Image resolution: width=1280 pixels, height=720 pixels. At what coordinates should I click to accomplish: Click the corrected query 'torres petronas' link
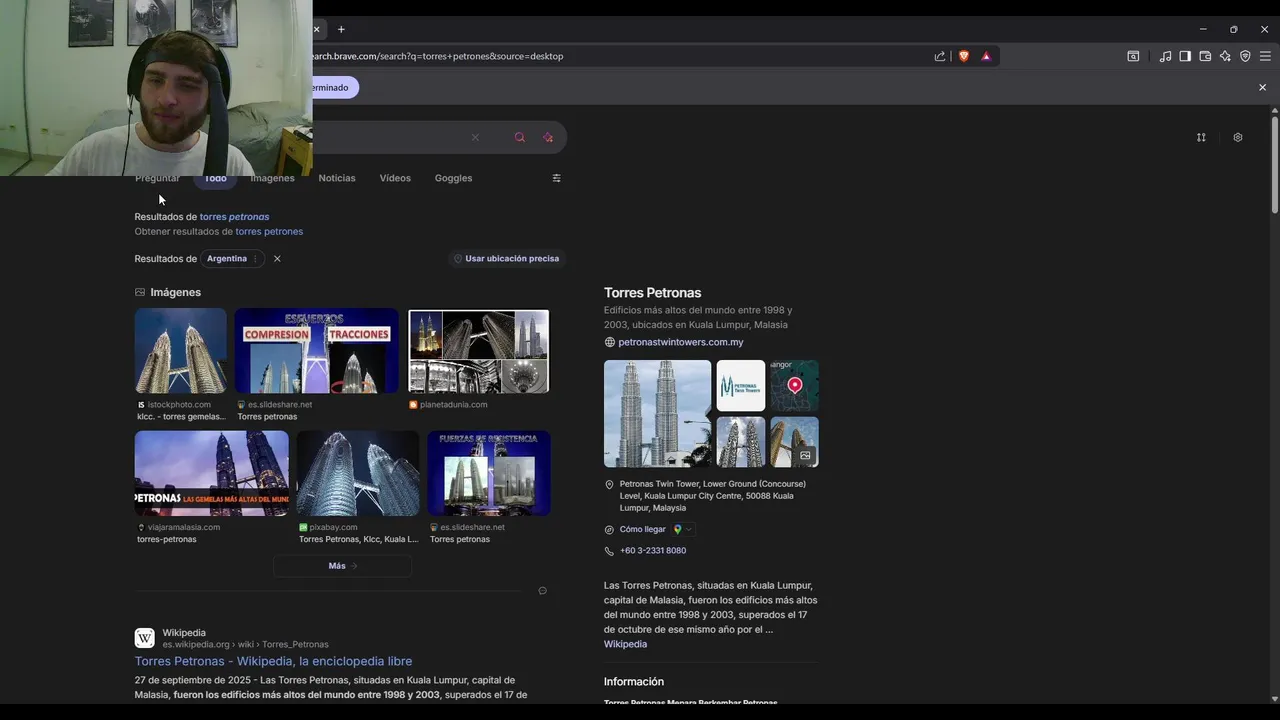(x=234, y=216)
